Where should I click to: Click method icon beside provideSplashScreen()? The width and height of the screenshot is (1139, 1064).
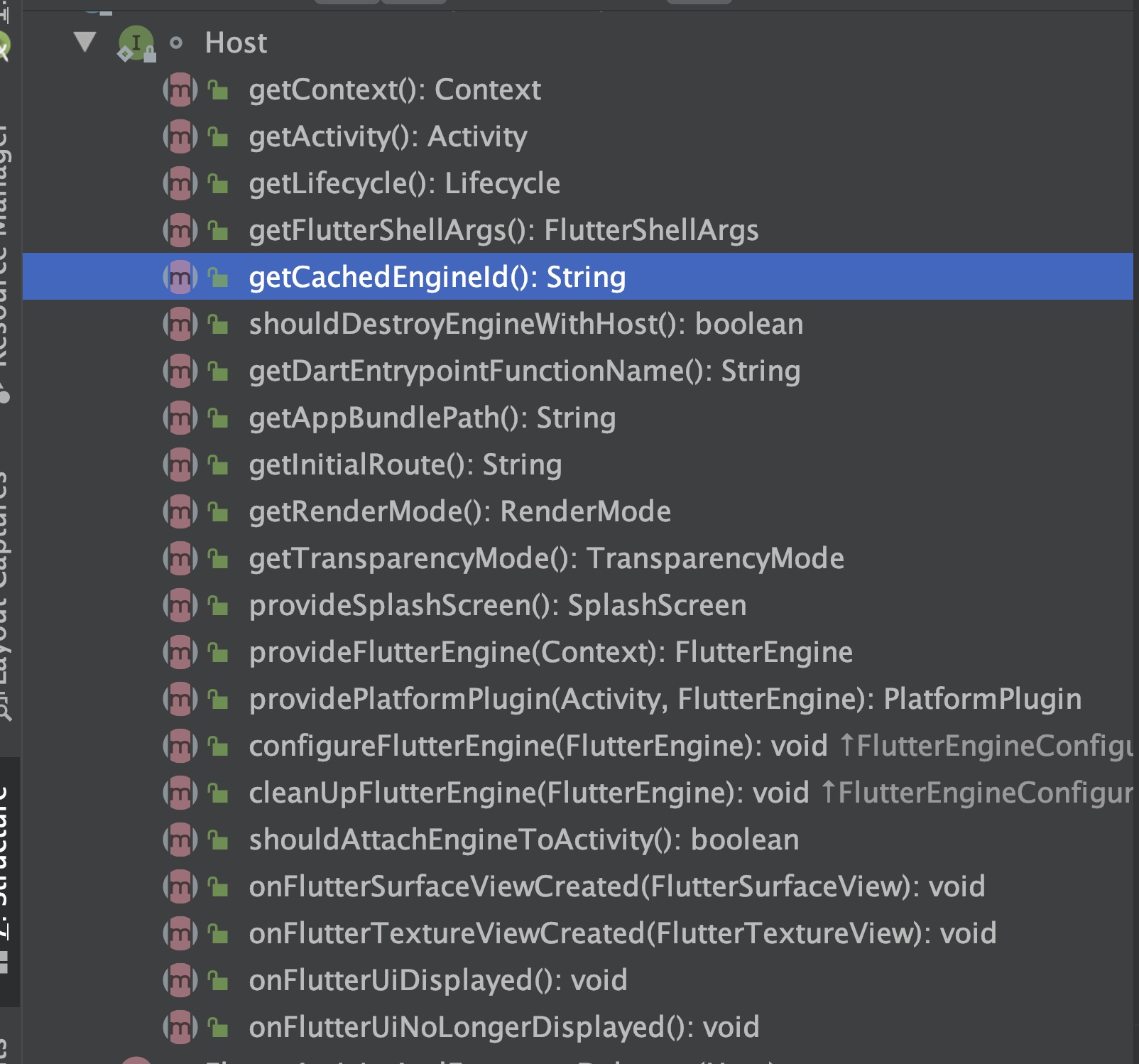(x=180, y=606)
